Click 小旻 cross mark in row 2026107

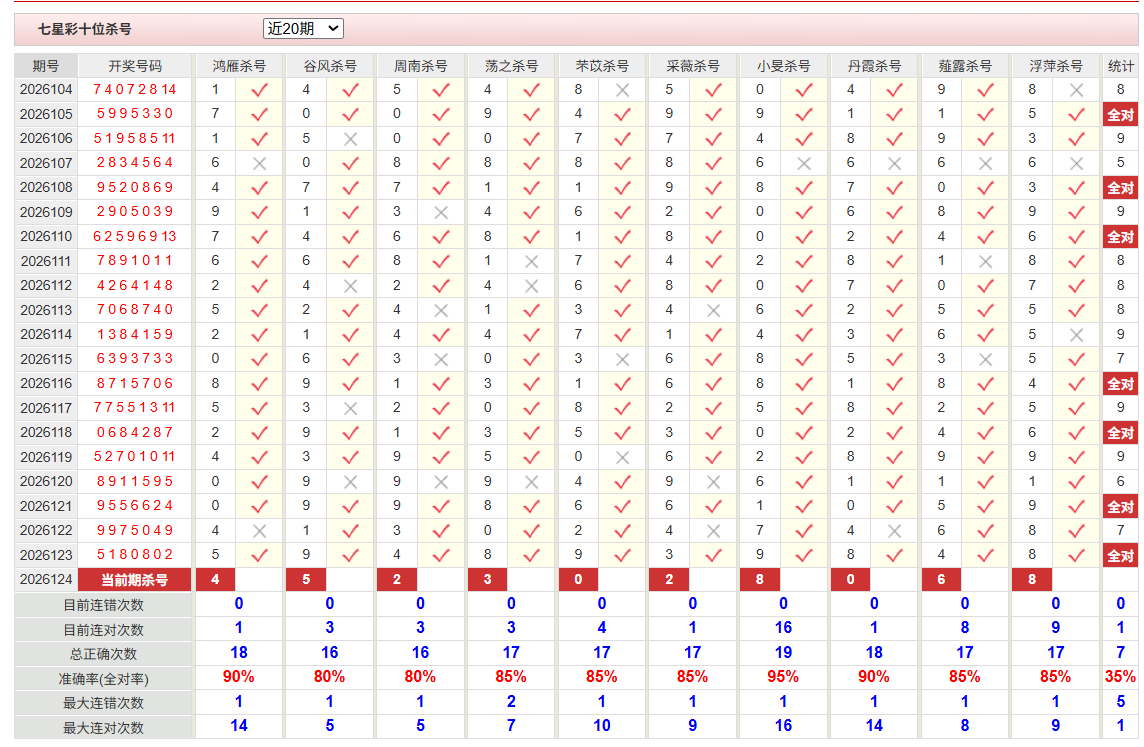[804, 163]
